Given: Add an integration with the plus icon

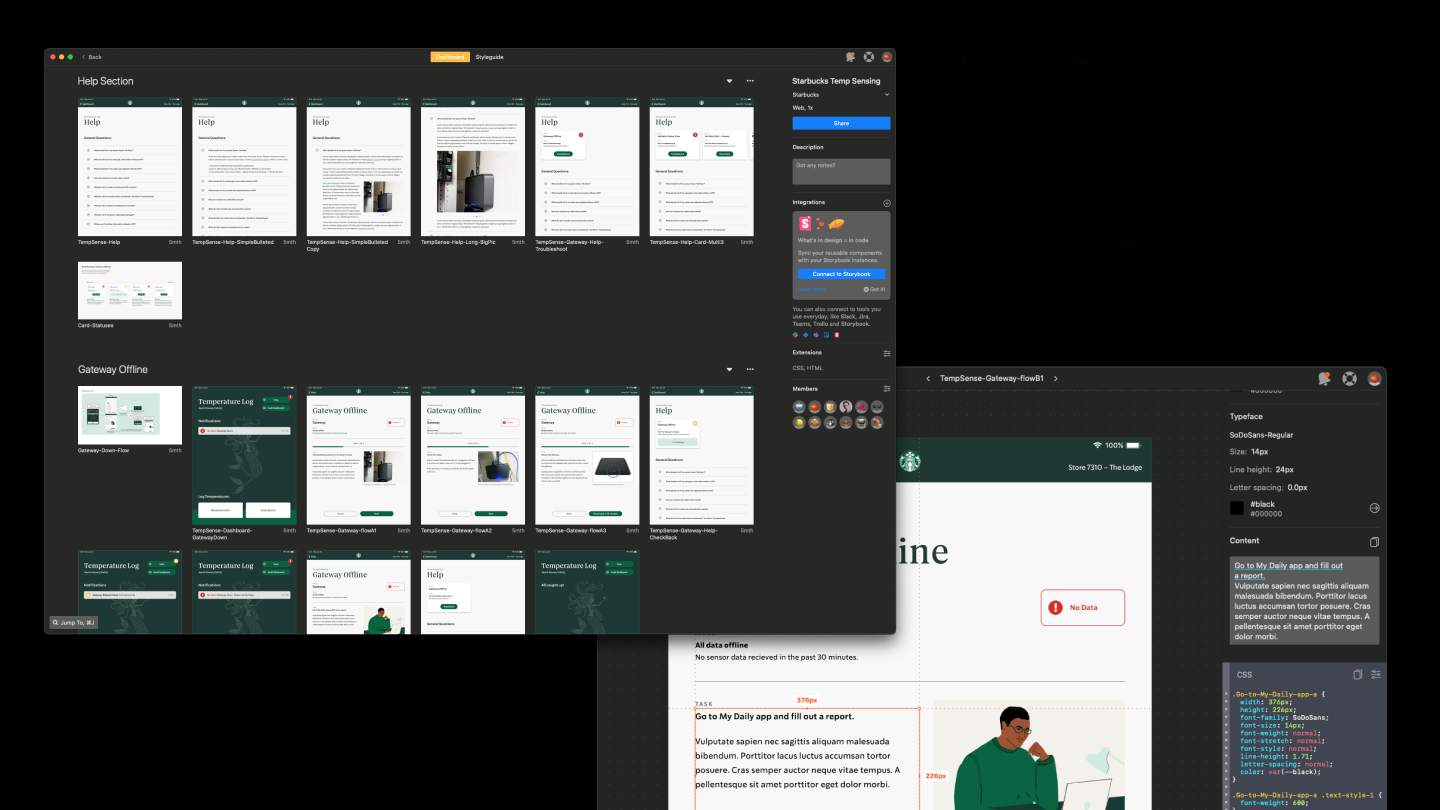Looking at the screenshot, I should [887, 203].
